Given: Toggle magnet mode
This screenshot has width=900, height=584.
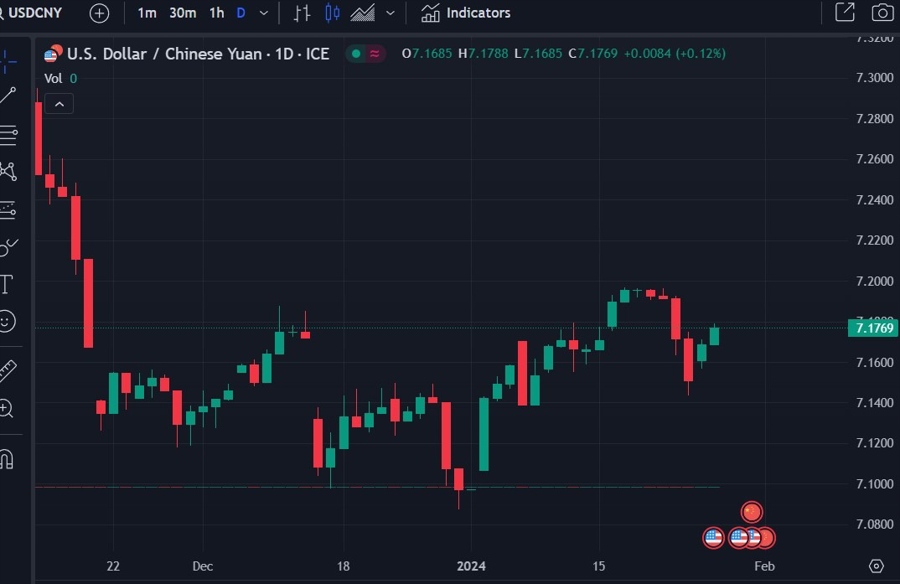Looking at the screenshot, I should [7, 459].
